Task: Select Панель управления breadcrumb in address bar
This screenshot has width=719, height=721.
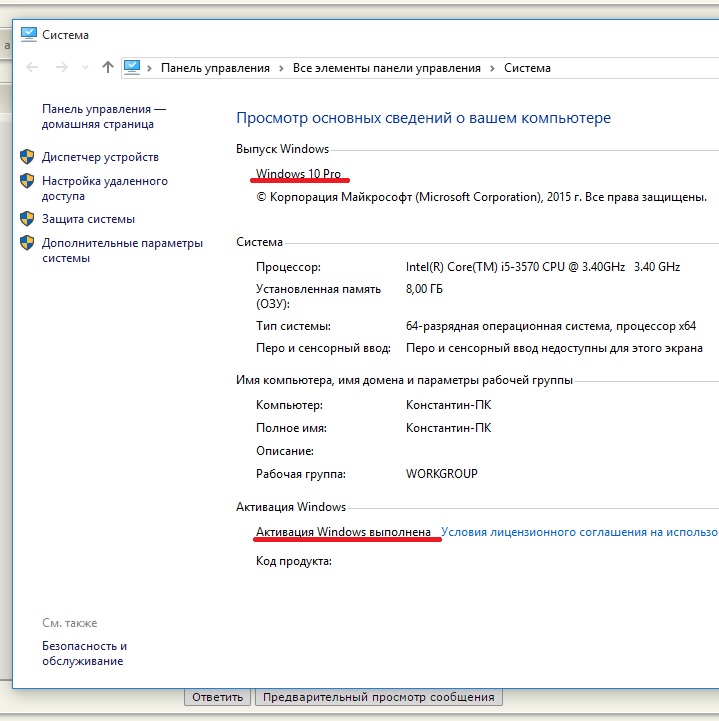Action: 215,68
